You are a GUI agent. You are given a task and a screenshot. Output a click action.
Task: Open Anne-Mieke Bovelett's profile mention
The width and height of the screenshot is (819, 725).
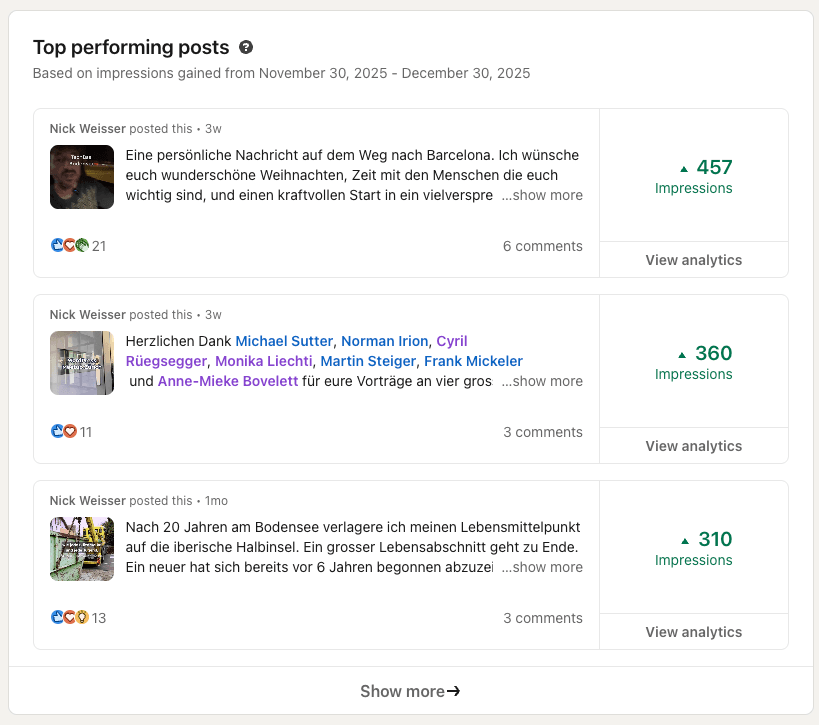click(x=228, y=381)
